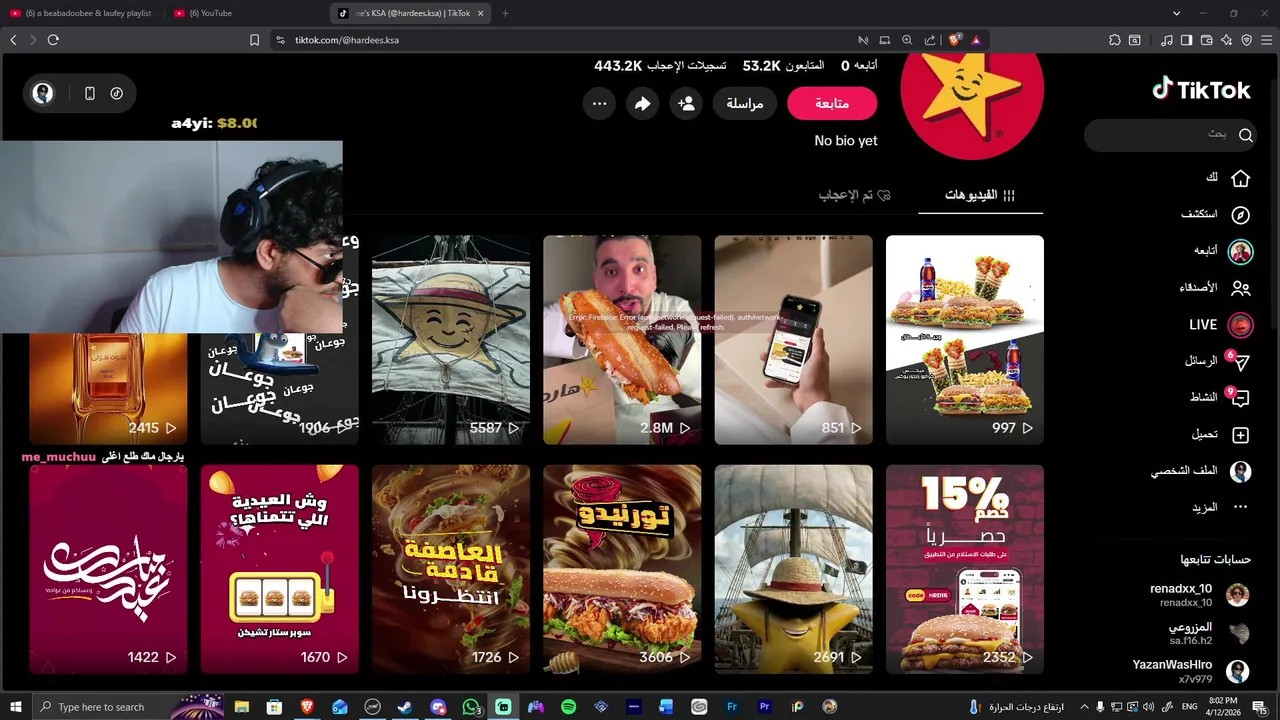Viewport: 1280px width, 720px height.
Task: Open YazanWasHIro followed account
Action: pyautogui.click(x=1190, y=671)
